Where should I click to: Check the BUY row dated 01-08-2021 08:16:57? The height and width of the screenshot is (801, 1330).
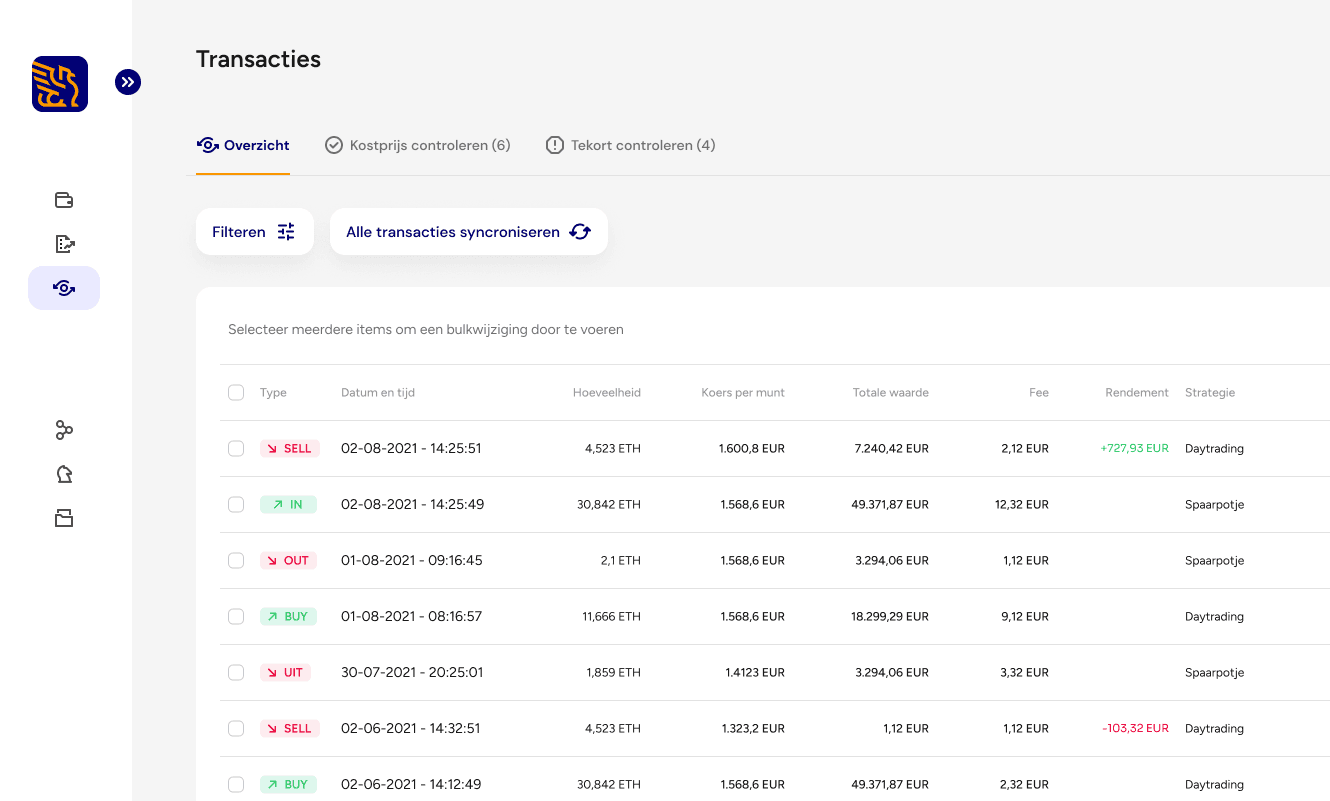click(236, 617)
